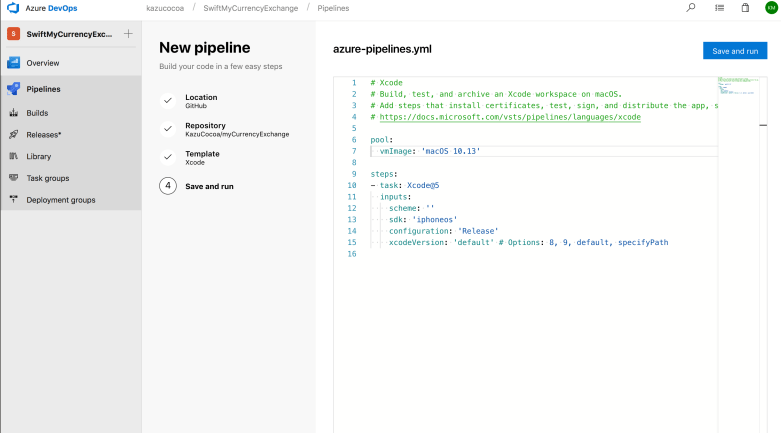This screenshot has width=781, height=433.
Task: Go to SwiftMyCurrencyExchange breadcrumb
Action: [x=251, y=8]
